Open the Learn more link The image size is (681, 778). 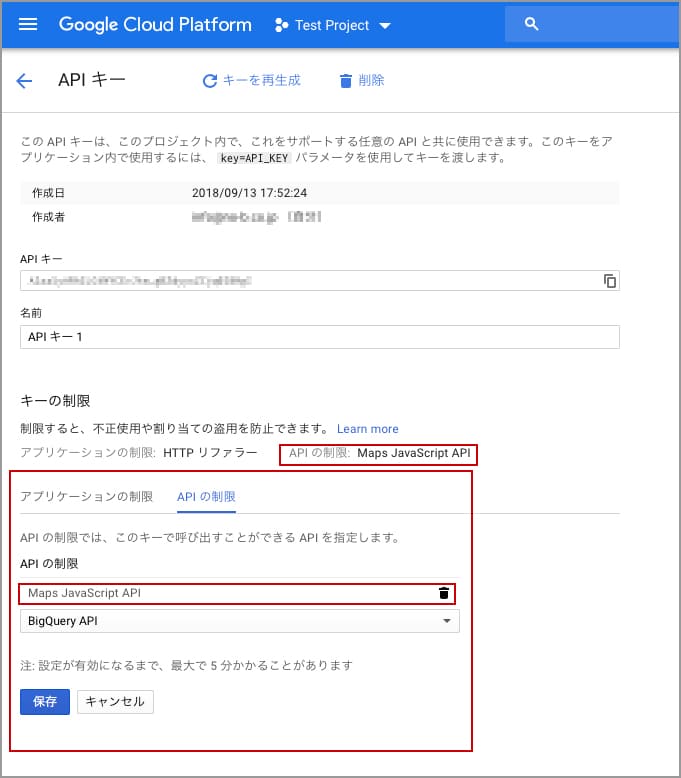click(368, 429)
